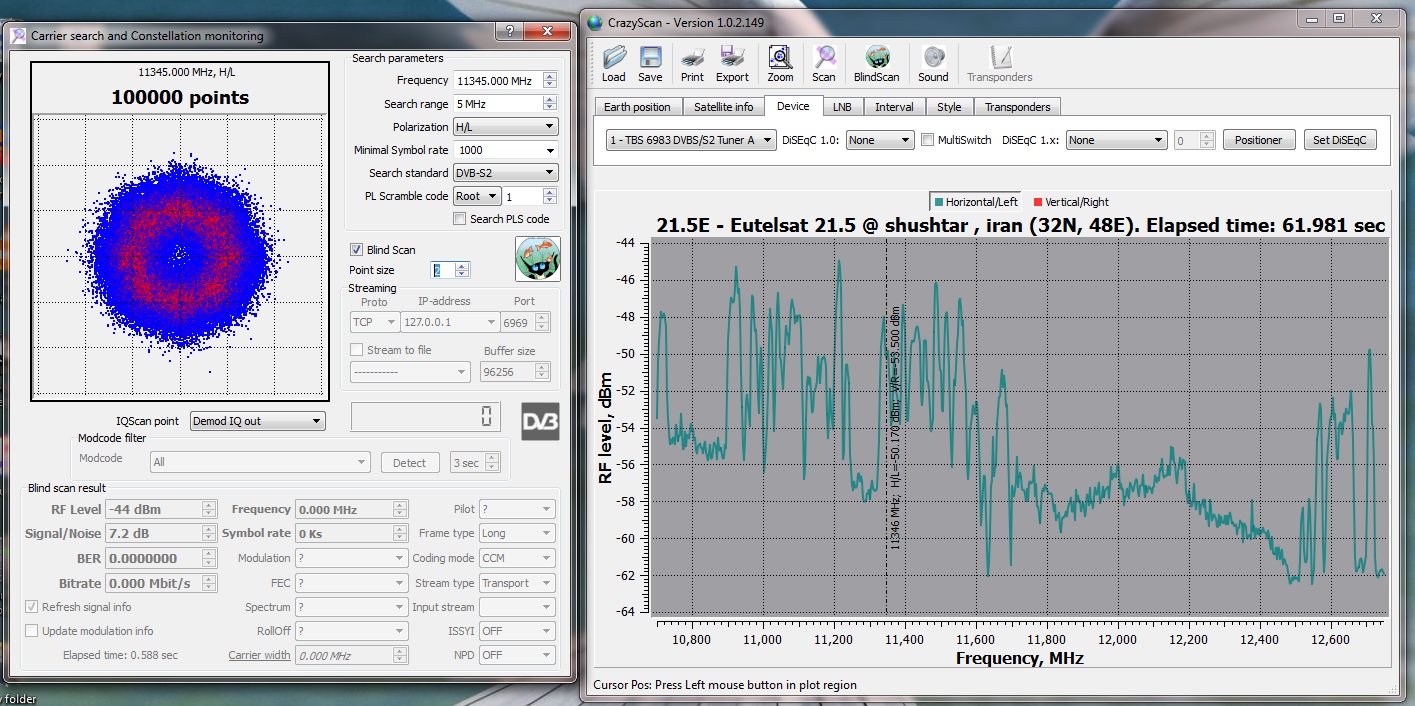1415x706 pixels.
Task: Open the Modcode All dropdown
Action: (x=260, y=462)
